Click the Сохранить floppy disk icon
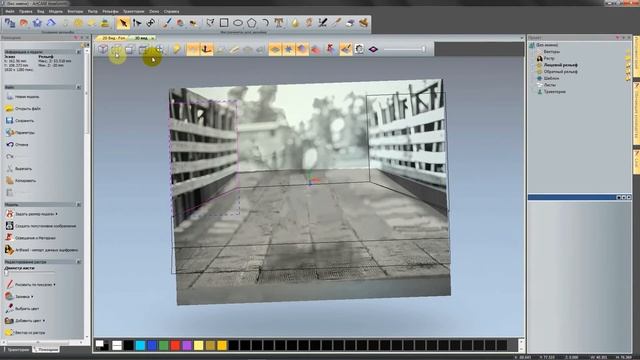This screenshot has width=640, height=360. (9, 120)
